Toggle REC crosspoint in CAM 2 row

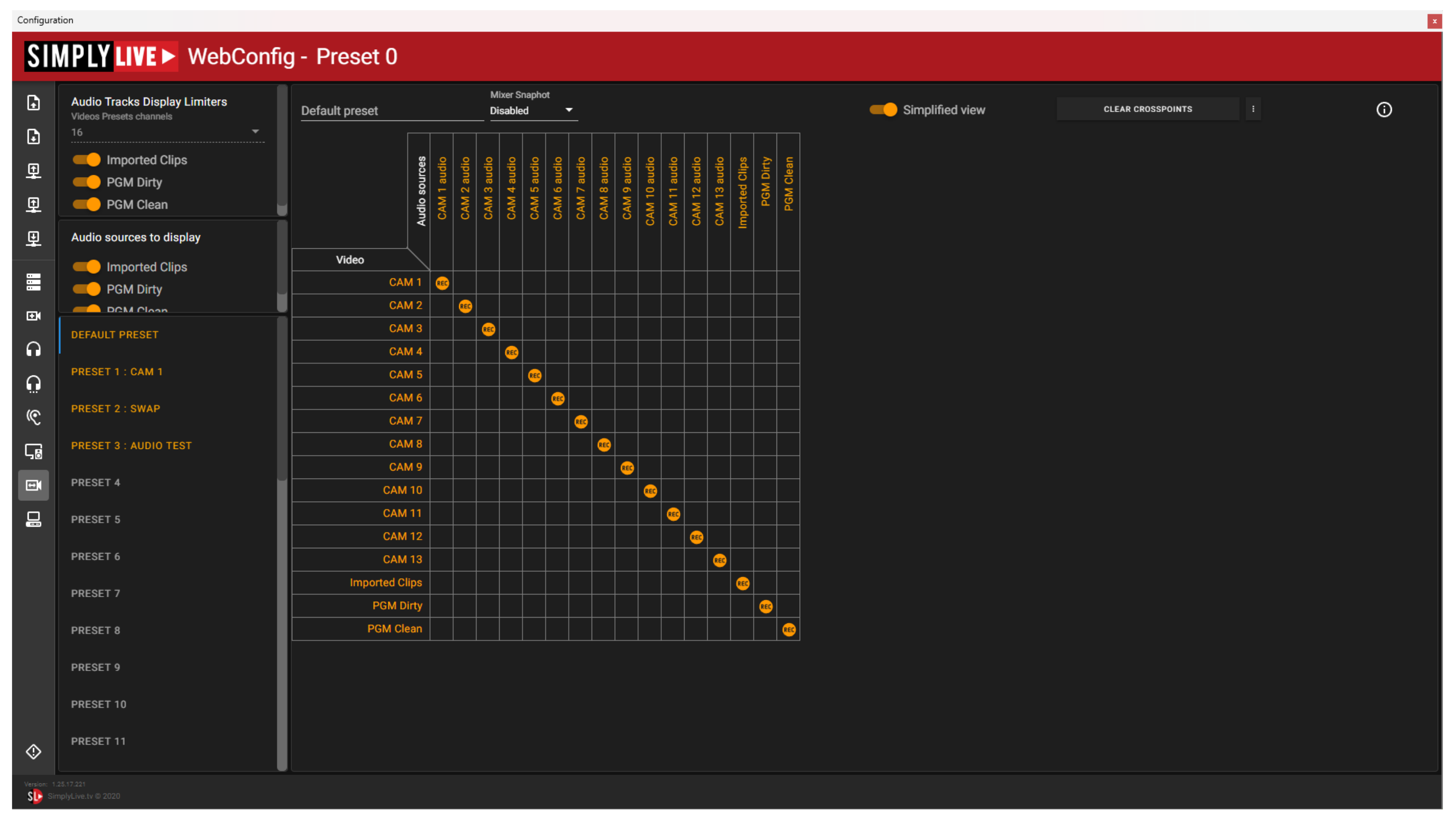point(465,306)
